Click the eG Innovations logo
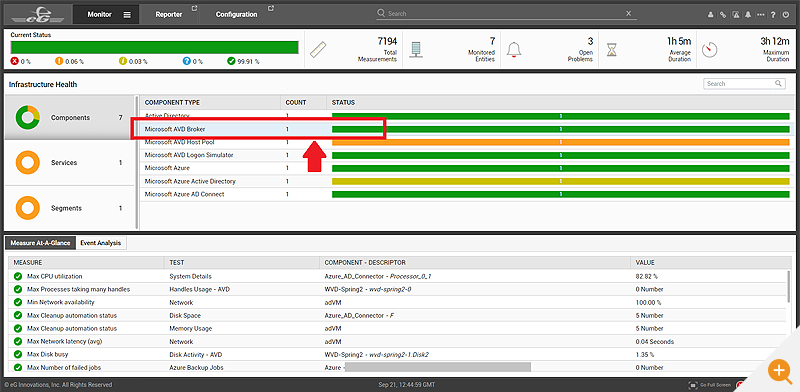Viewport: 800px width, 392px height. pyautogui.click(x=37, y=14)
